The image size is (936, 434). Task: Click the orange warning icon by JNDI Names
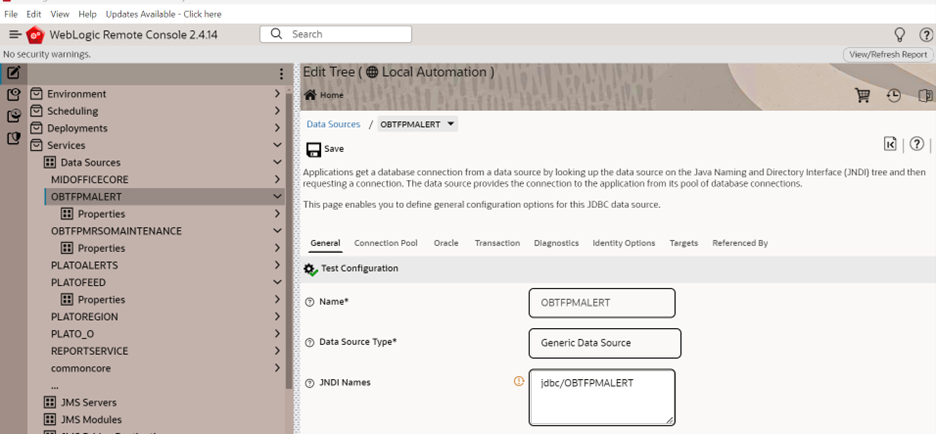[519, 381]
